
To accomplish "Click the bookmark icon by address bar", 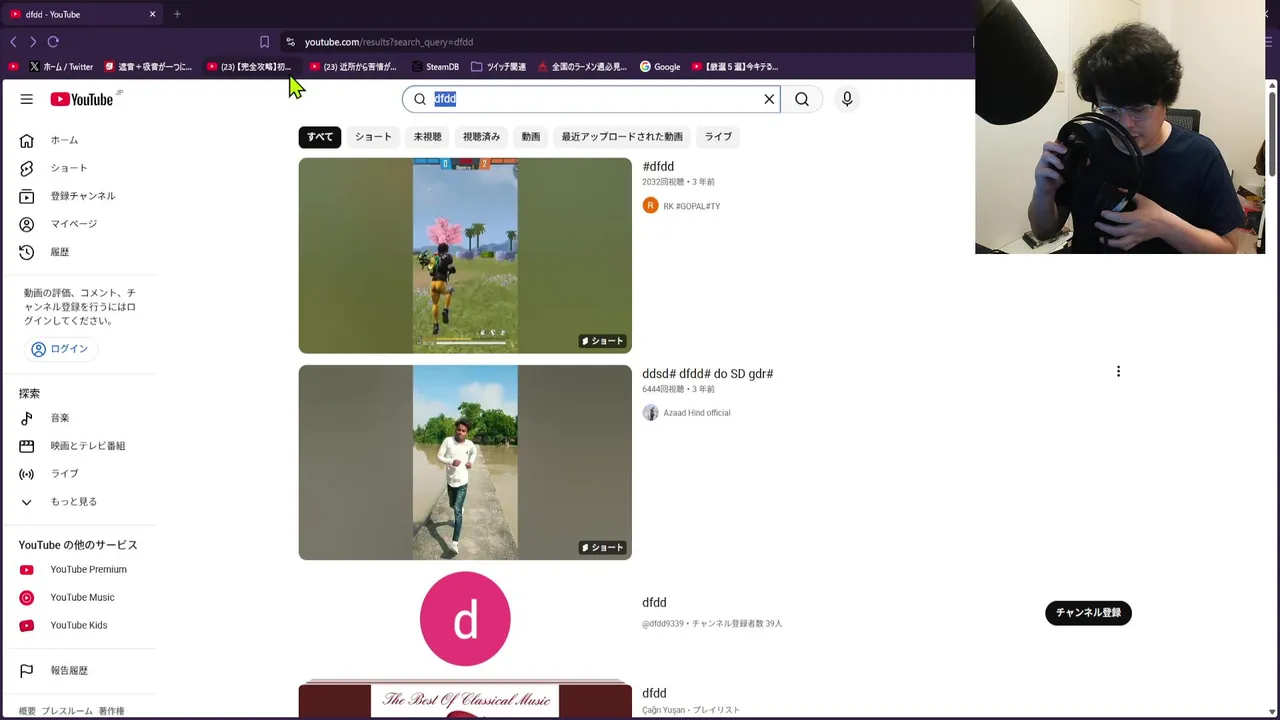I will coord(264,42).
